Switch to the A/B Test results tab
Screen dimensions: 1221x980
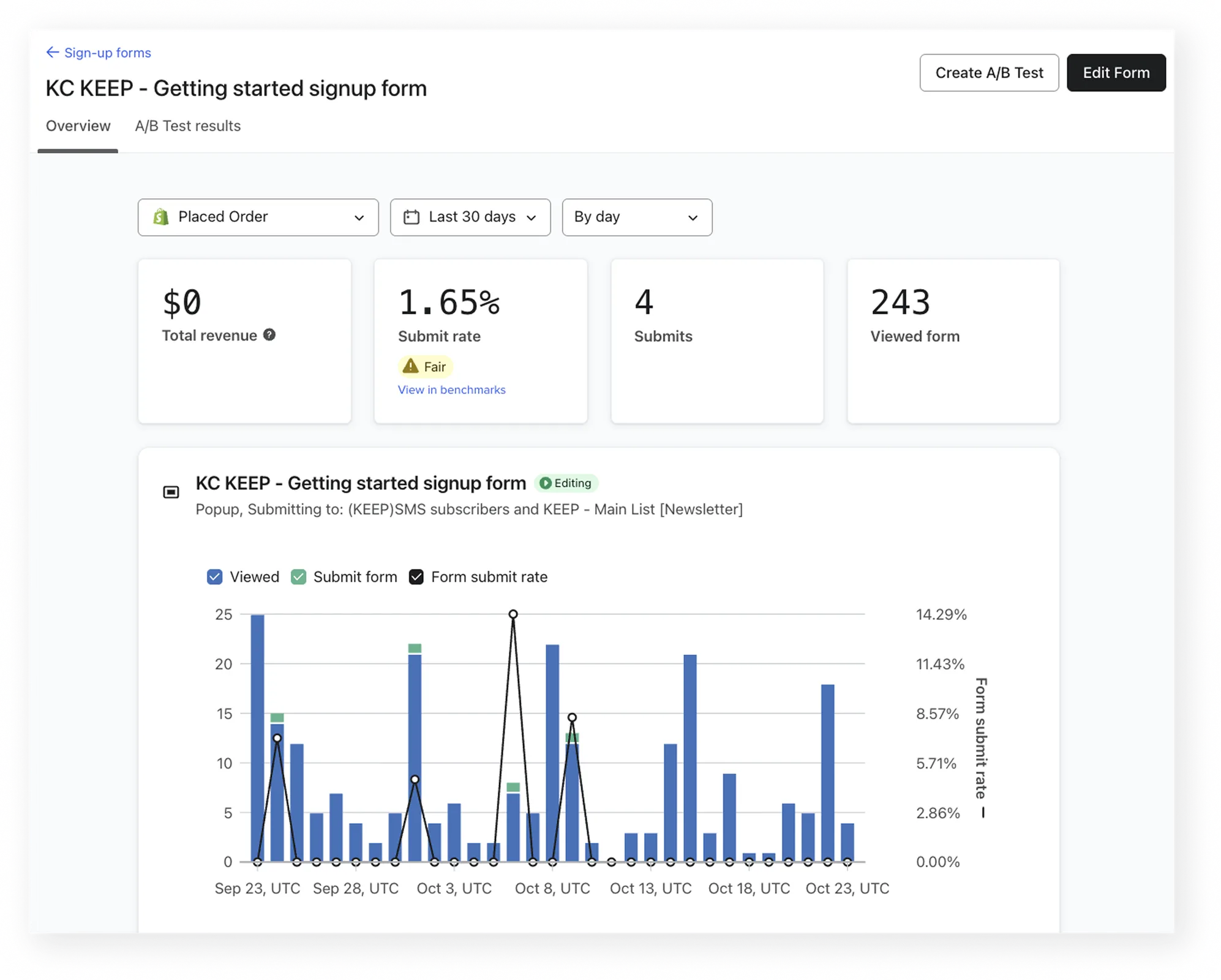(187, 126)
